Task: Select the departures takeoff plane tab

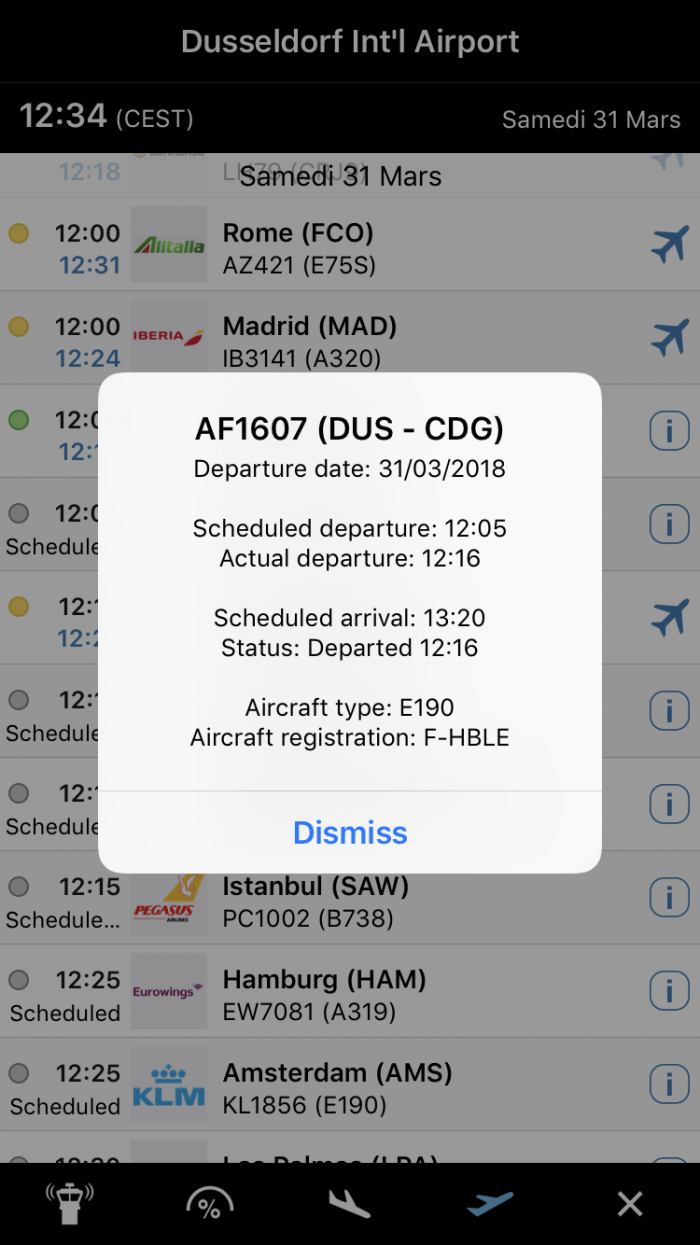Action: [490, 1204]
